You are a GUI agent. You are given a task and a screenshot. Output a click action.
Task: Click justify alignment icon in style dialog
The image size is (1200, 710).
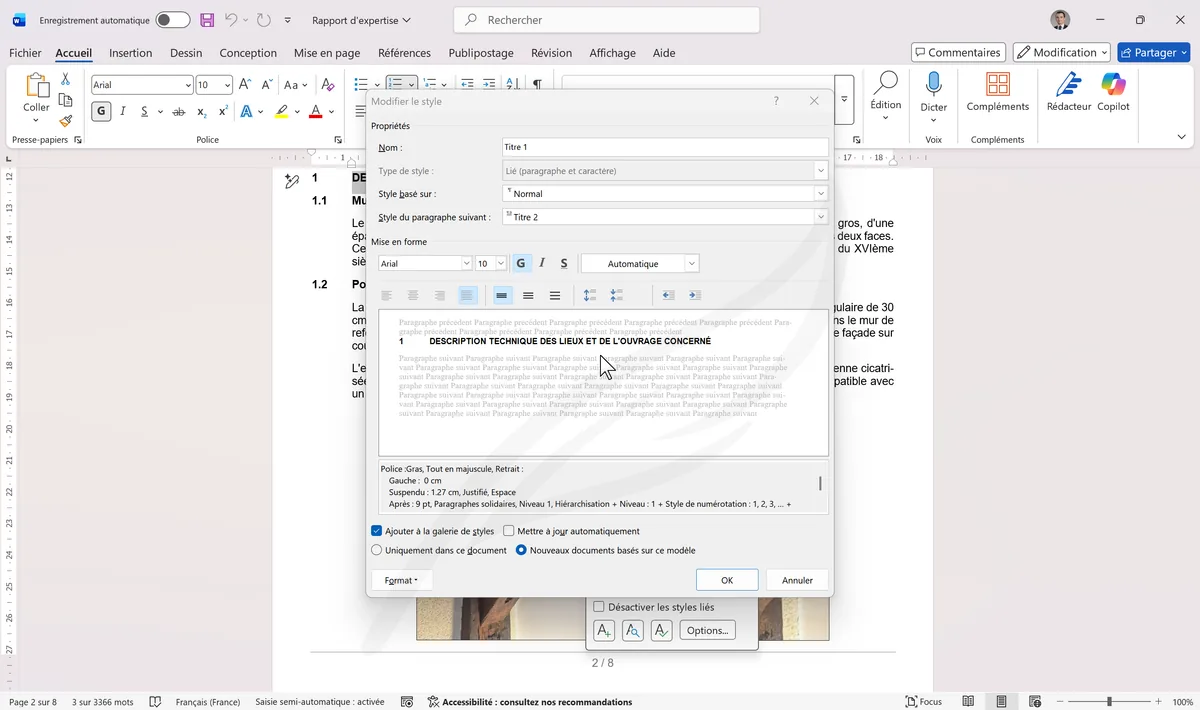click(467, 295)
